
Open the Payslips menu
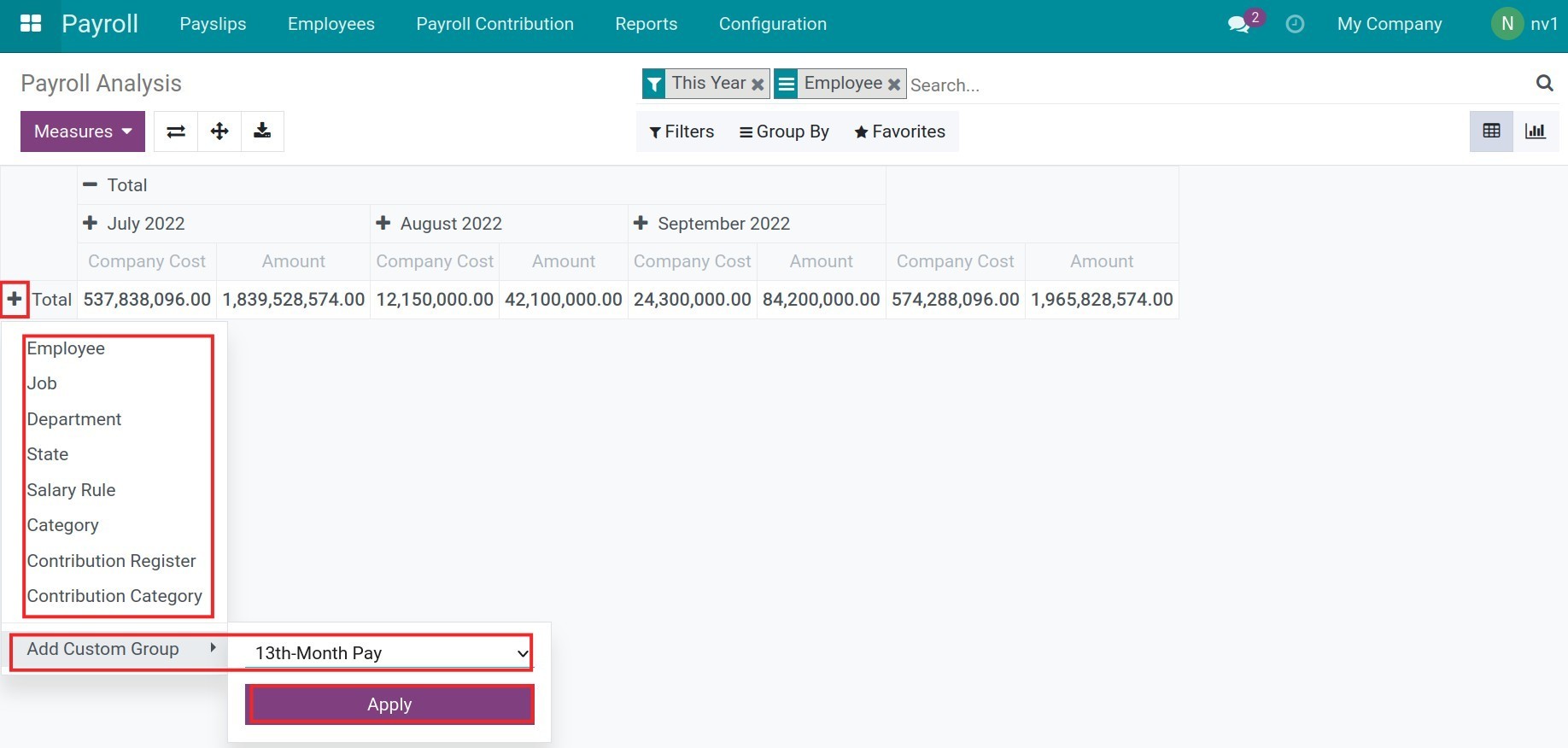tap(213, 24)
